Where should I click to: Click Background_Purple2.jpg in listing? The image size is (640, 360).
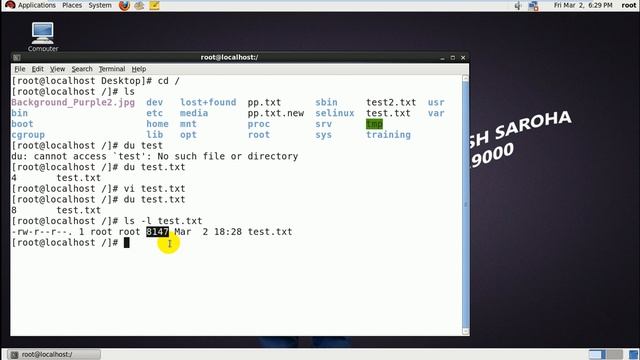tap(73, 102)
